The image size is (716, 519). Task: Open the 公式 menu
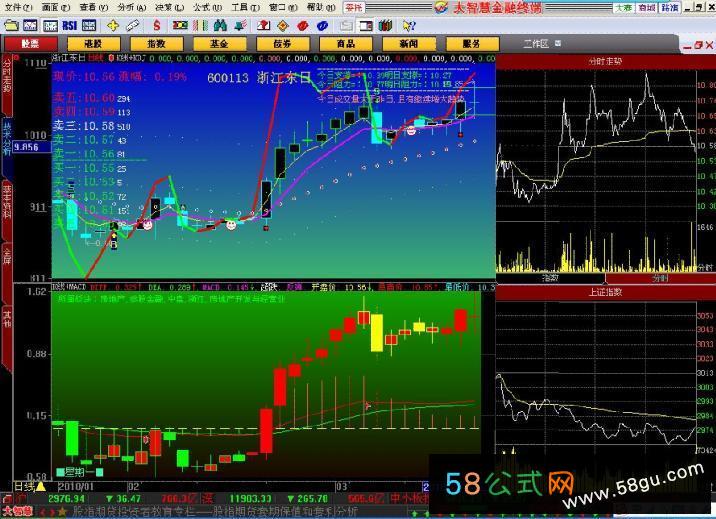tap(207, 8)
